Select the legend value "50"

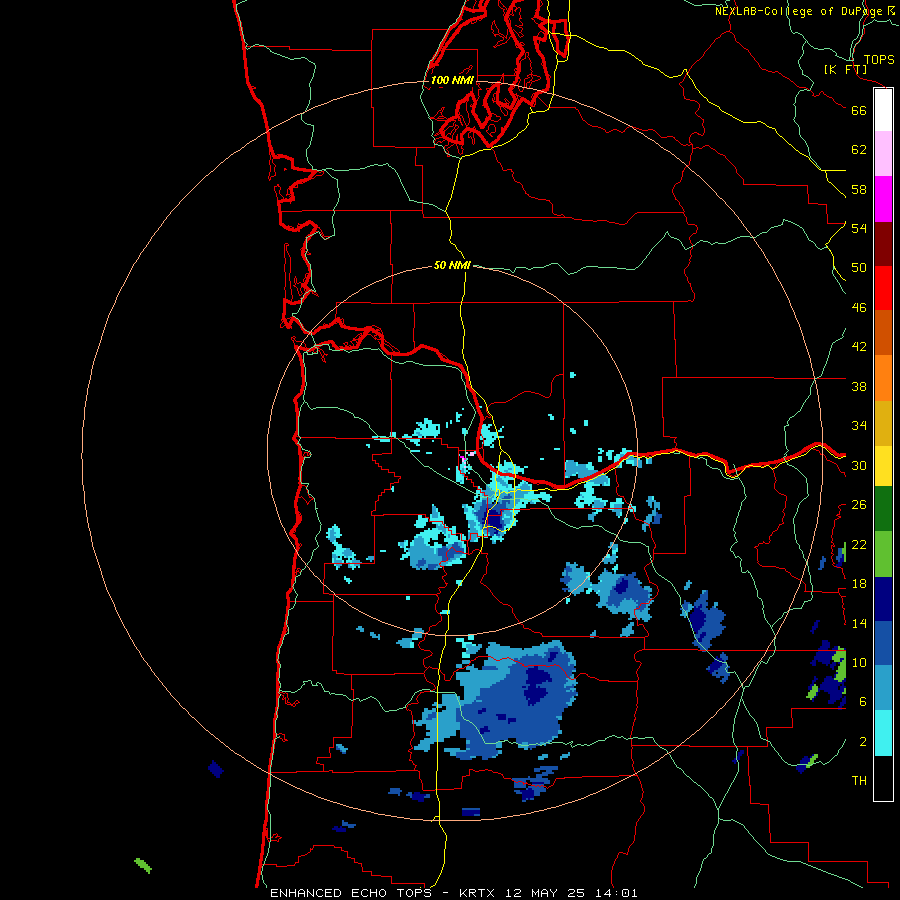coord(859,267)
